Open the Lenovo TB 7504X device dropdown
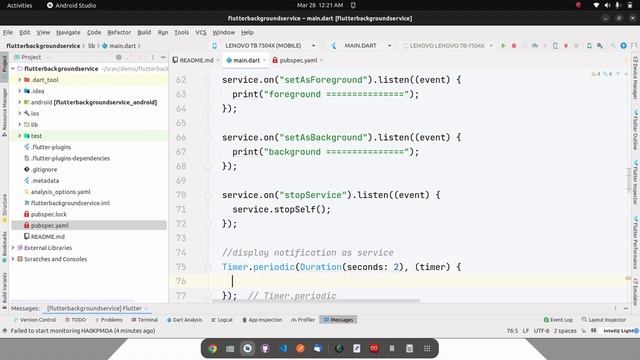 [264, 46]
